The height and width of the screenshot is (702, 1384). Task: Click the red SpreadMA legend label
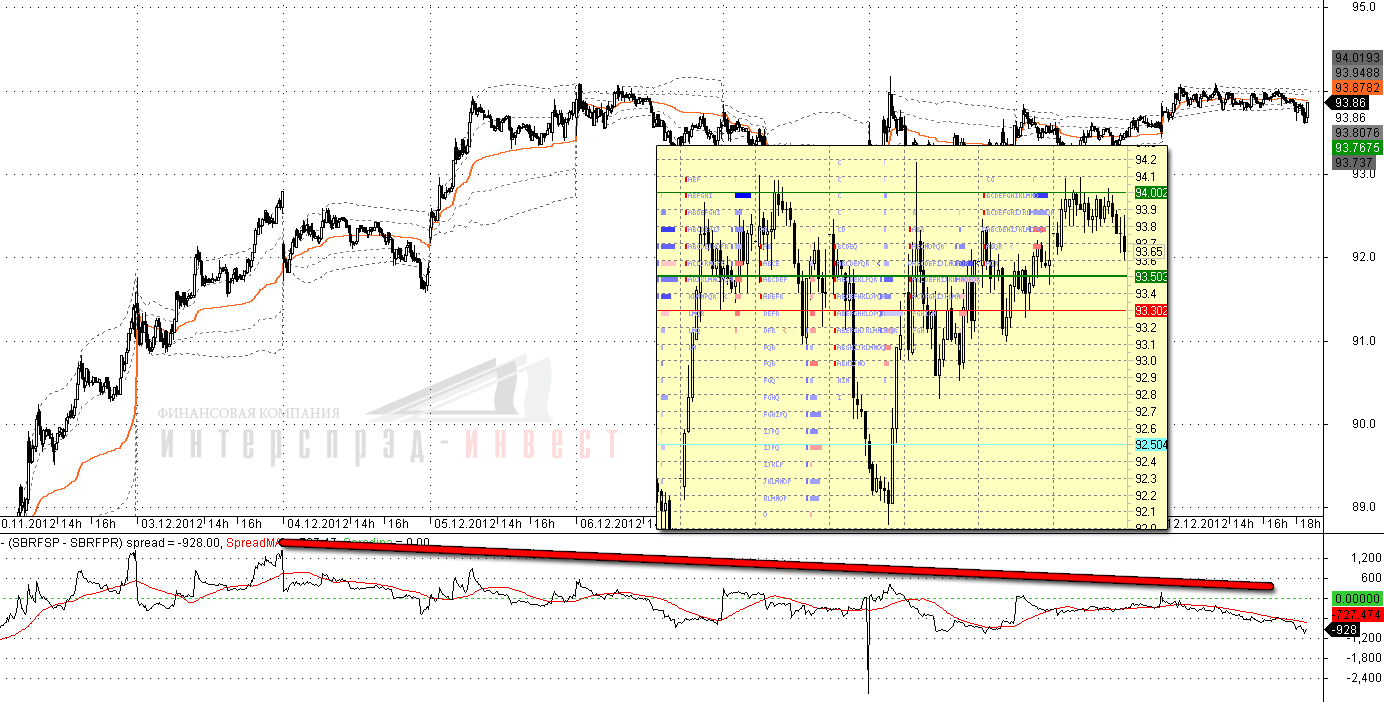tap(254, 542)
